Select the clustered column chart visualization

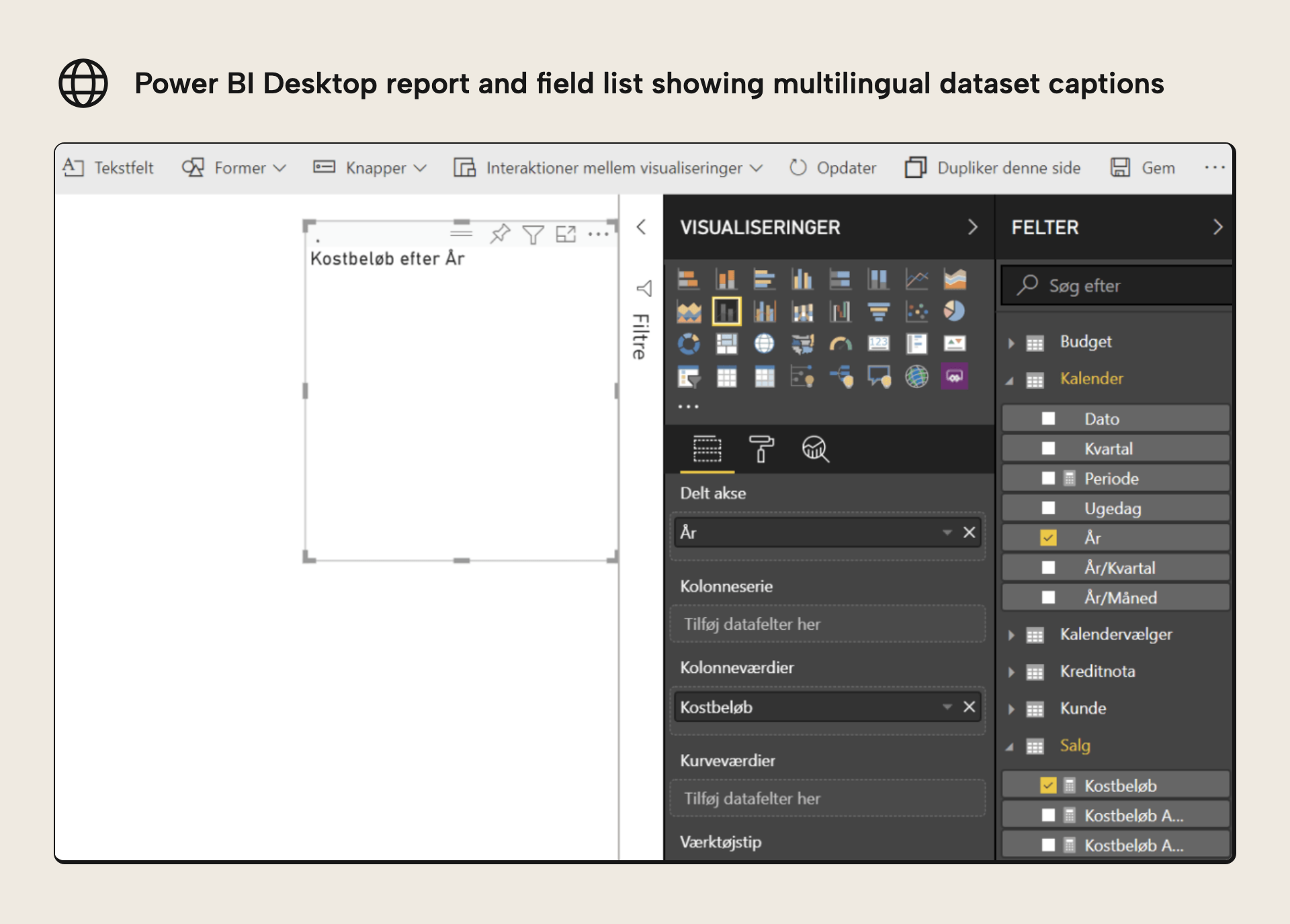(x=802, y=279)
